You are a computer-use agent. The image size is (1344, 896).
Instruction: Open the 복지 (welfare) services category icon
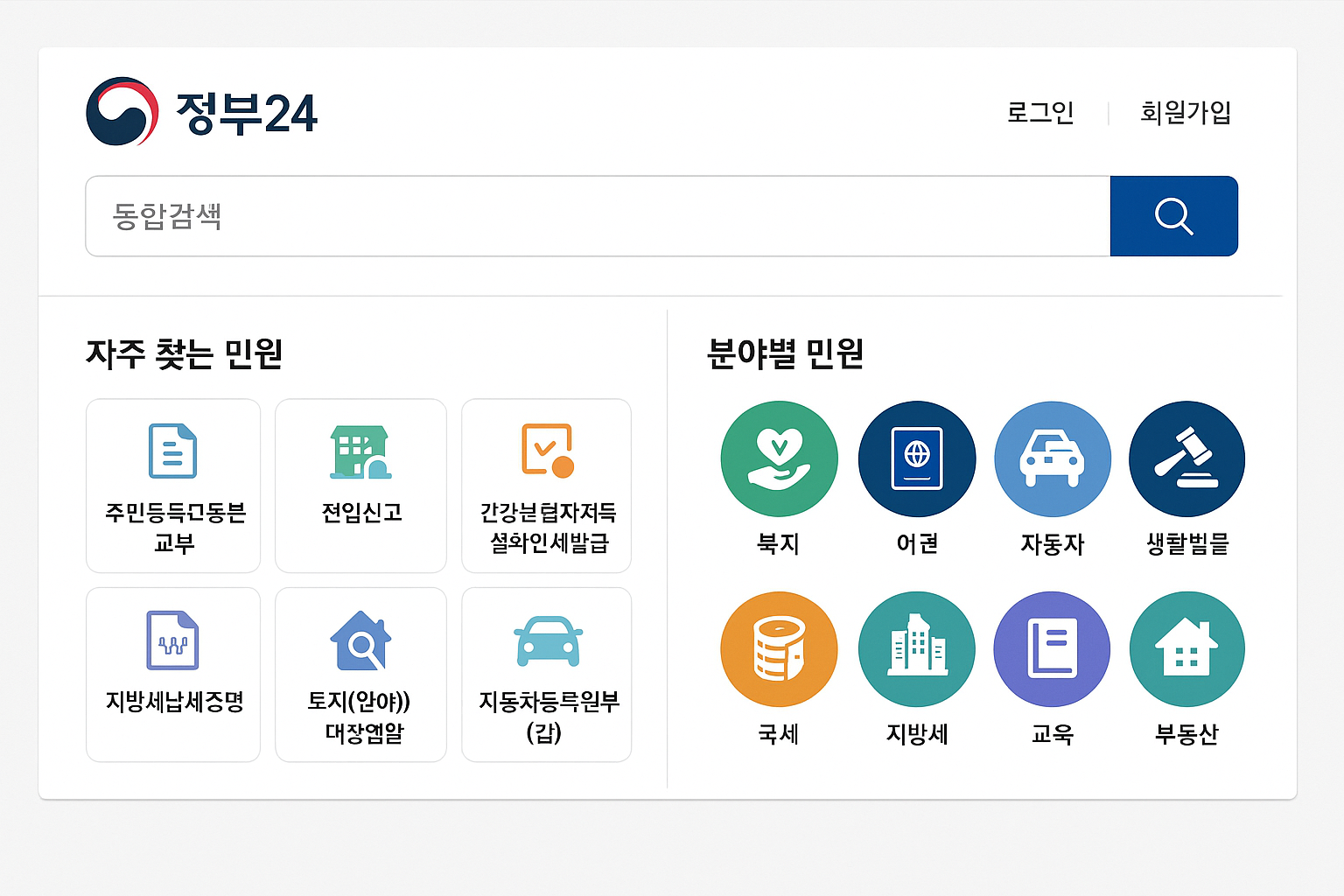[x=779, y=458]
